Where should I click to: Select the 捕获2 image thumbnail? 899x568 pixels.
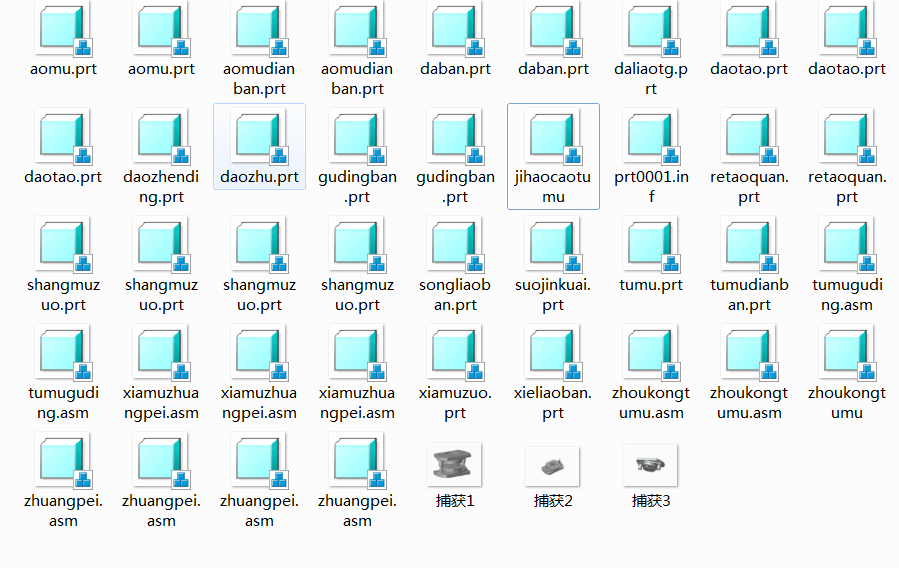click(x=552, y=466)
